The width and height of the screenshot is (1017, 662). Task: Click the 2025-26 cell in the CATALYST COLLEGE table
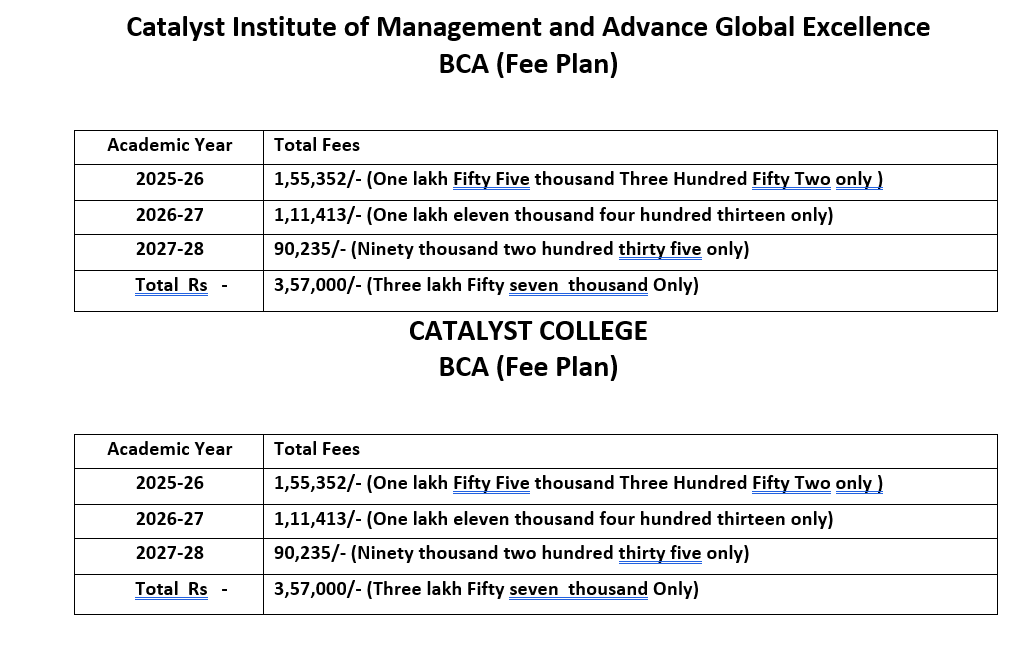click(169, 483)
